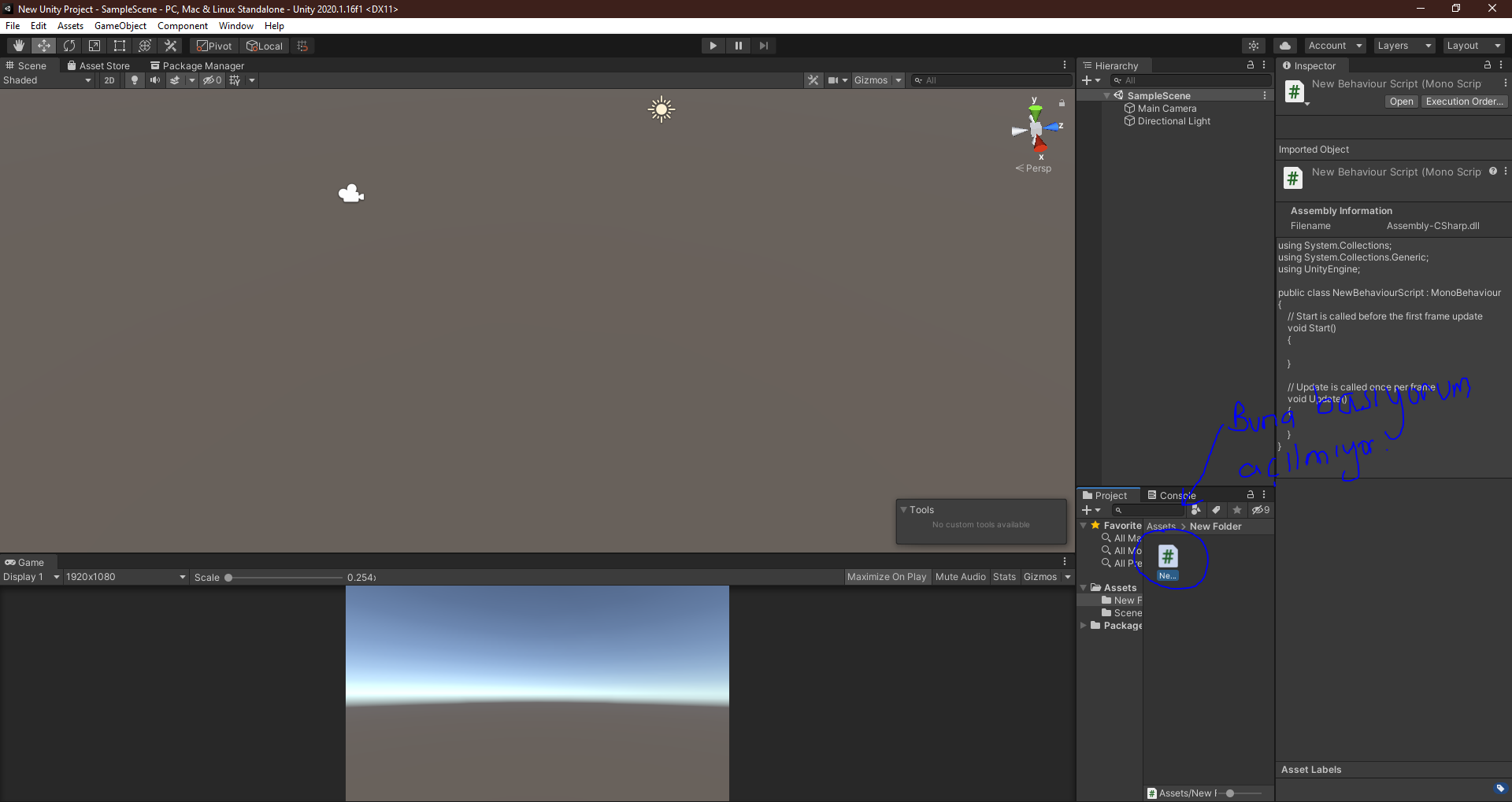Open the Component menu
Screen dimensions: 1512x802
[183, 26]
